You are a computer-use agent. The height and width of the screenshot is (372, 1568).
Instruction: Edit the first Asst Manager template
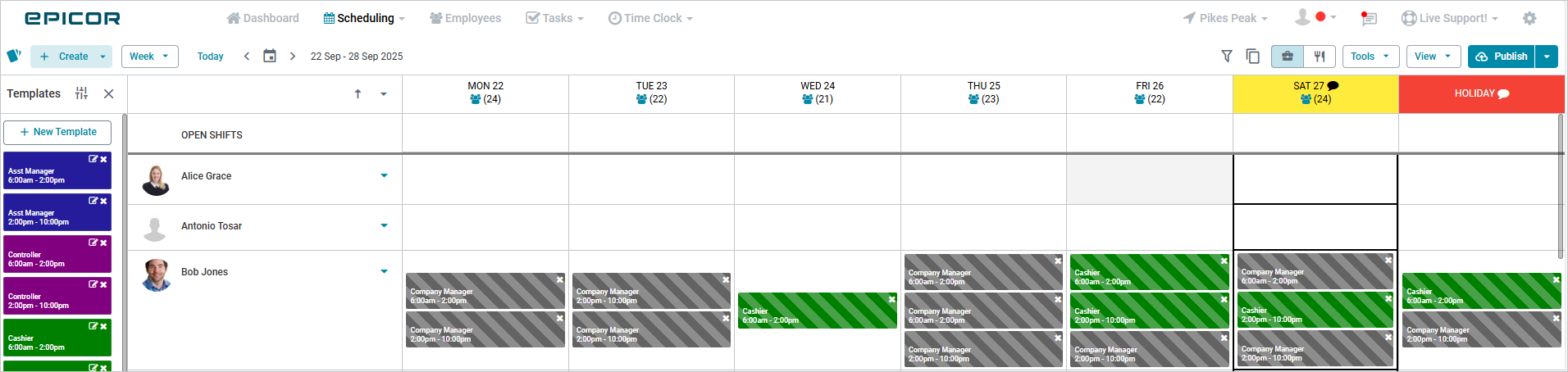[x=93, y=159]
